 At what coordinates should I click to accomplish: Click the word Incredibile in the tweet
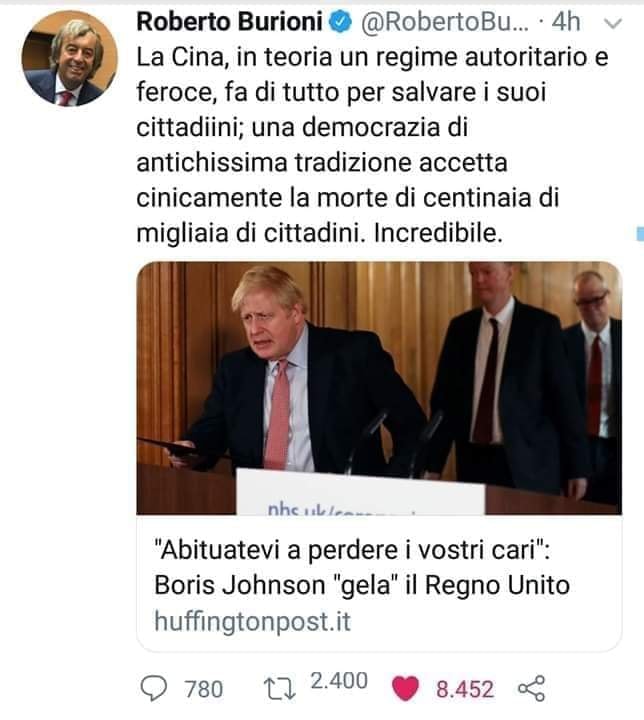click(438, 233)
